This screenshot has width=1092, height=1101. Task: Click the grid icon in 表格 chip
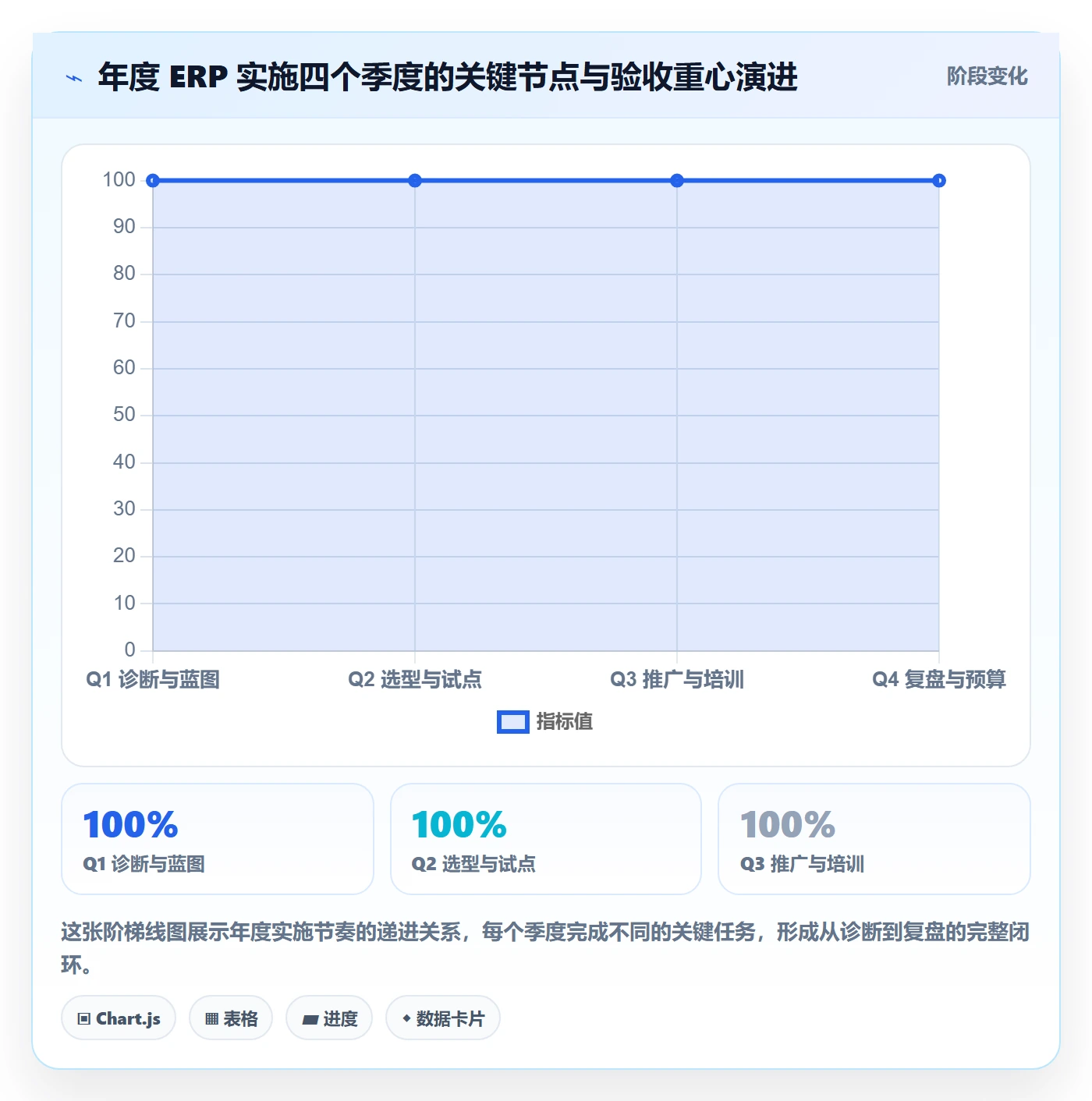pos(211,1019)
